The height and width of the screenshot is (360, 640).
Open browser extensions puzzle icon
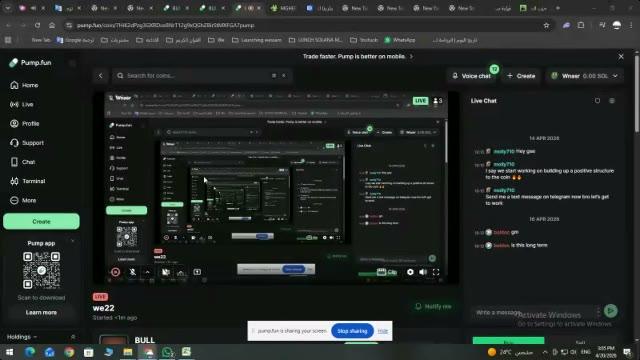(x=581, y=25)
